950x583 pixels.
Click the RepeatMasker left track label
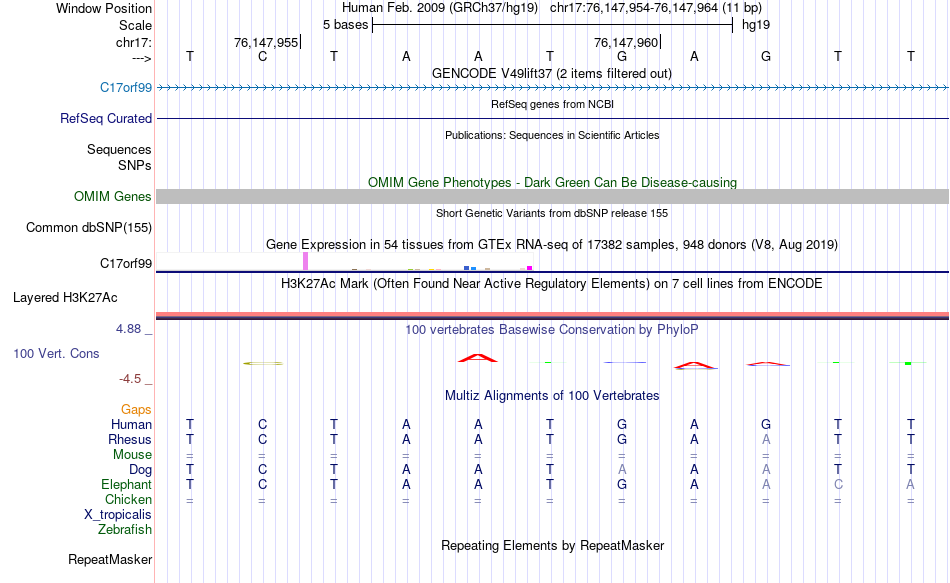pos(110,559)
